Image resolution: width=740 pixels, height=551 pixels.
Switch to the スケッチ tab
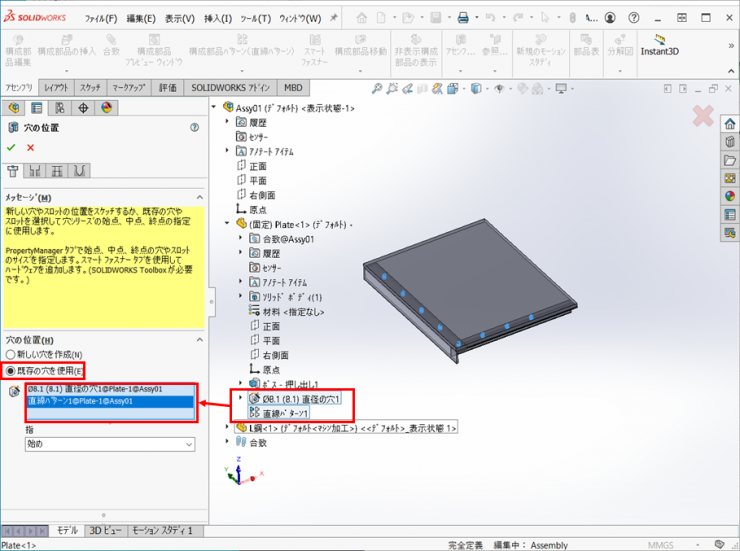[90, 88]
